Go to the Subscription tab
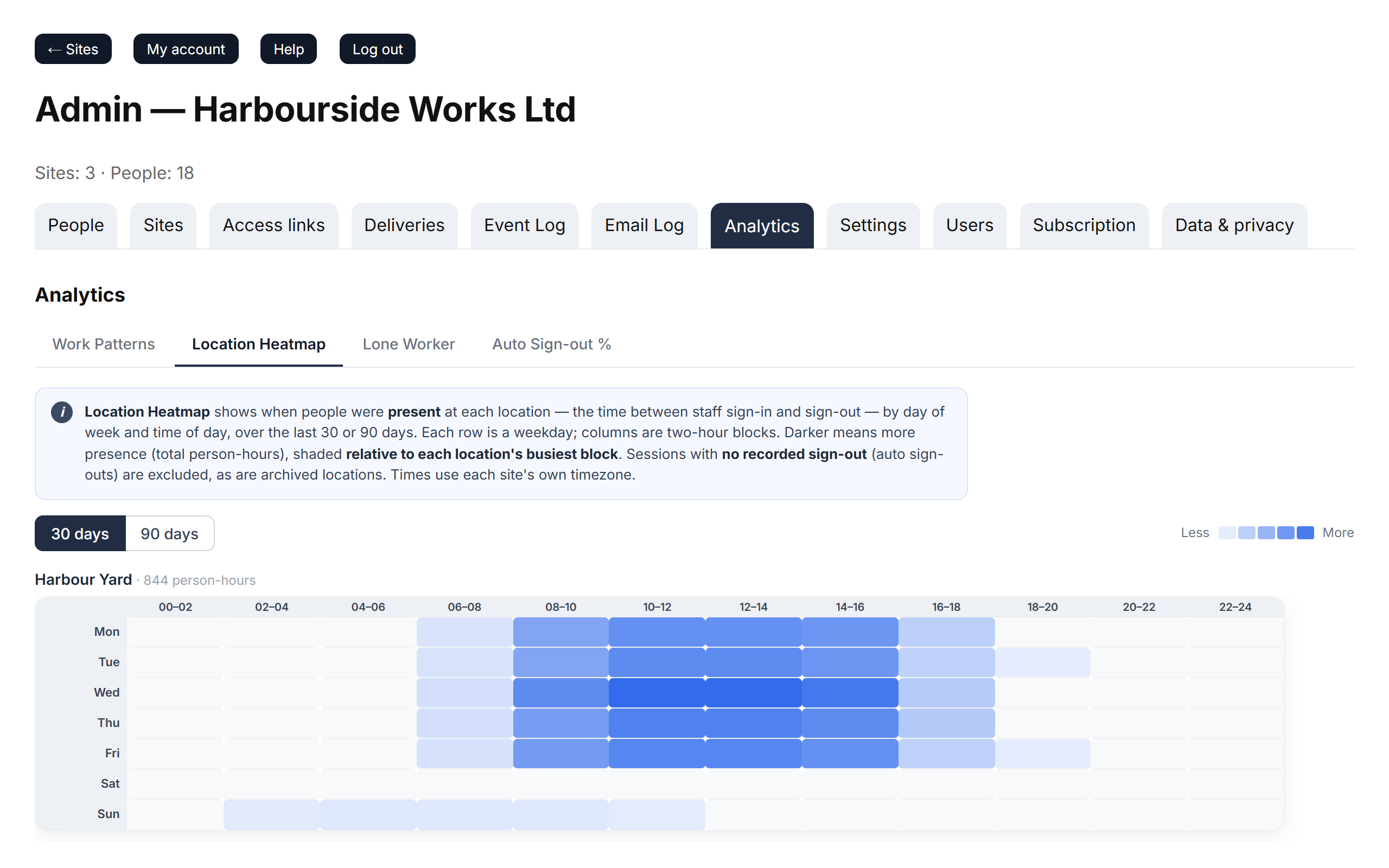The image size is (1389, 868). point(1084,226)
